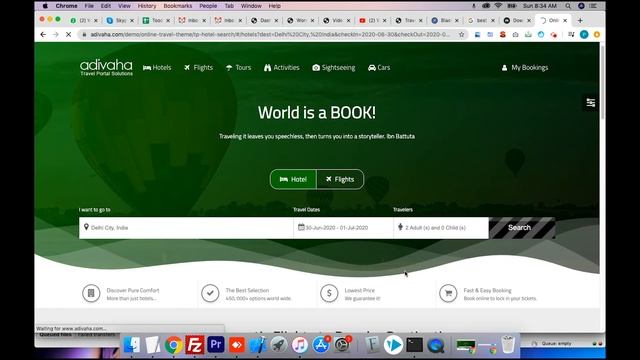Select the Hotel search mode toggle

[x=293, y=179]
